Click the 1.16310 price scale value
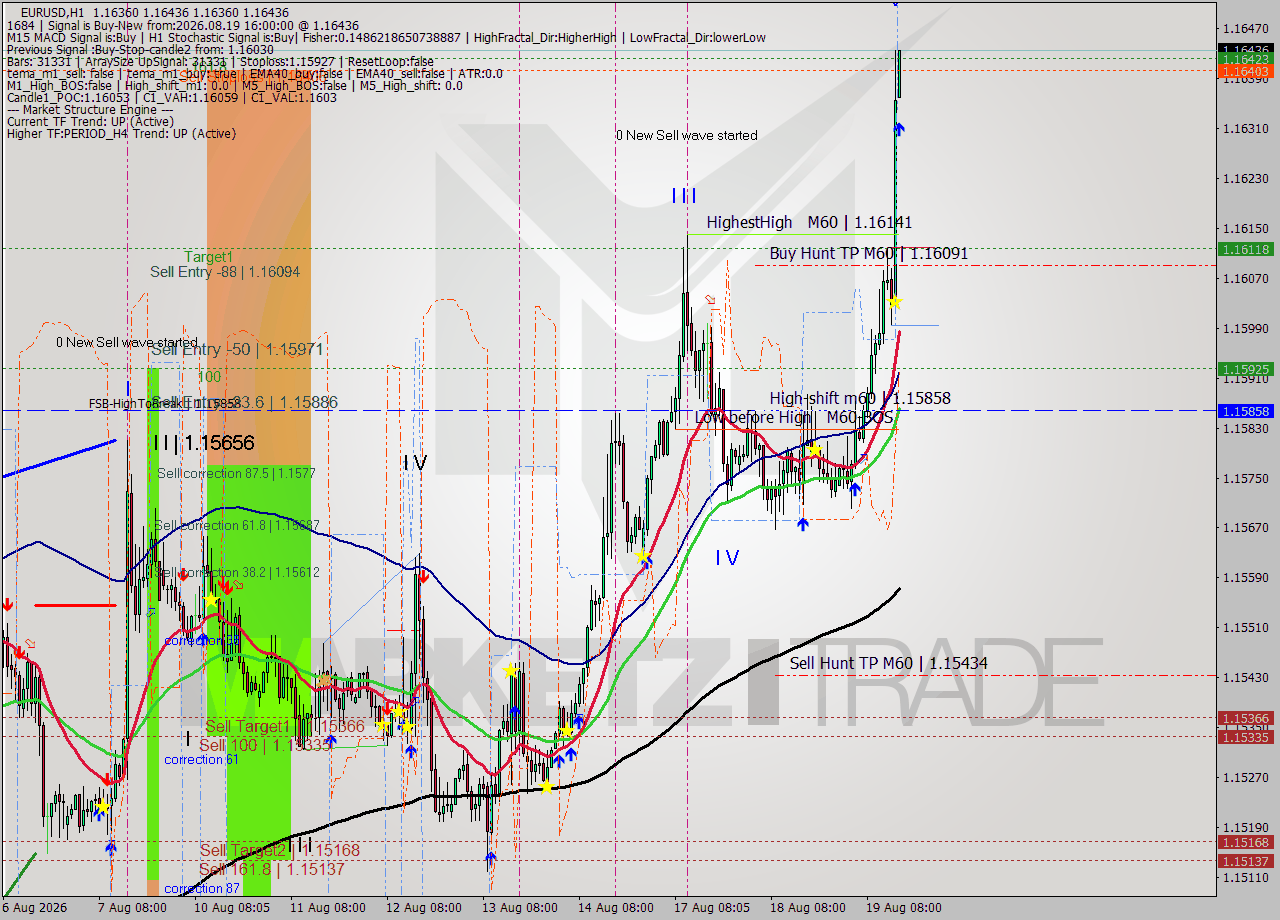This screenshot has width=1280, height=920. (1245, 128)
